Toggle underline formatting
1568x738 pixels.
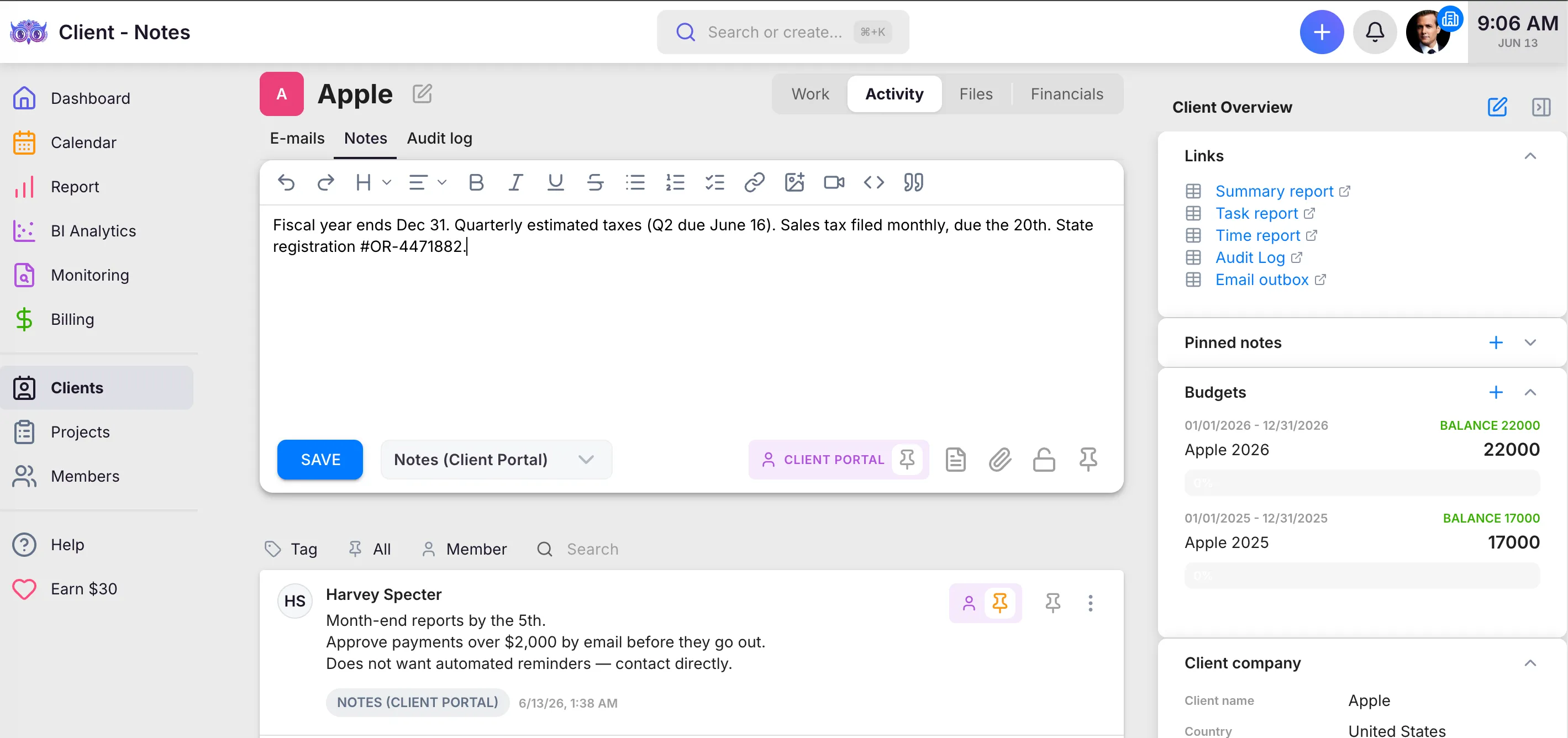point(555,182)
